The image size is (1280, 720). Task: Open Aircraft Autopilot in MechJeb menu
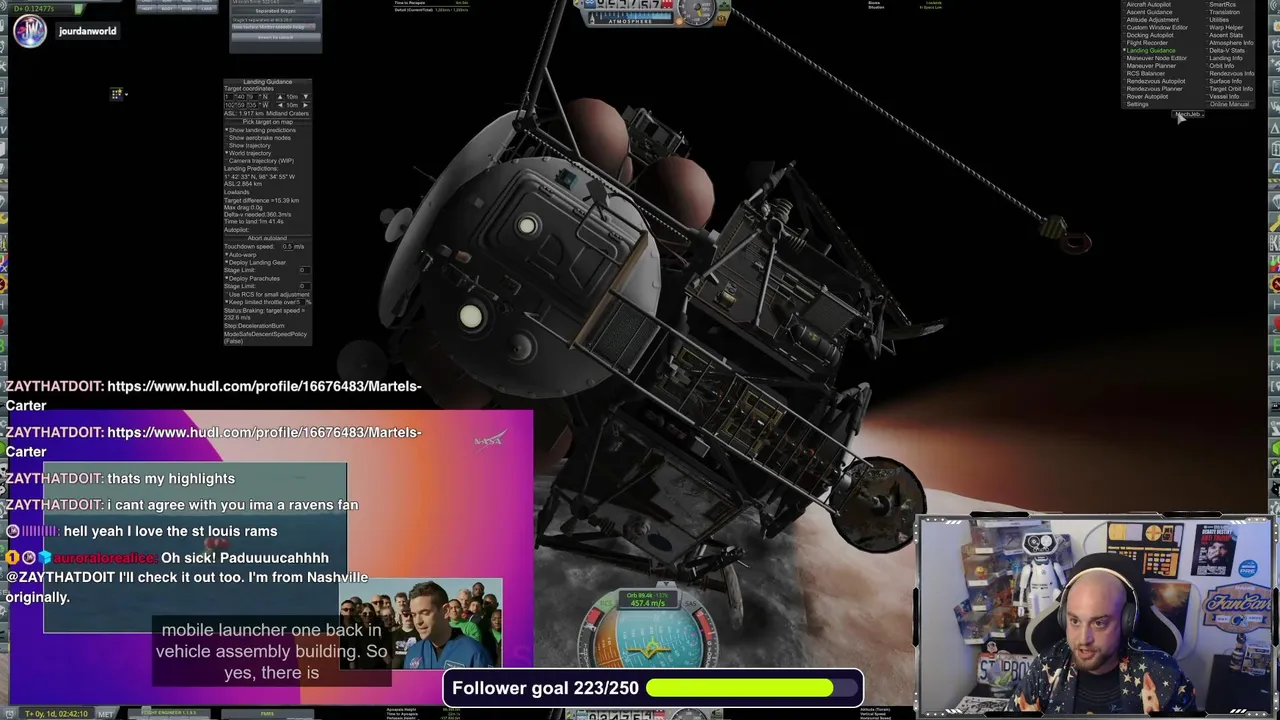click(x=1148, y=5)
